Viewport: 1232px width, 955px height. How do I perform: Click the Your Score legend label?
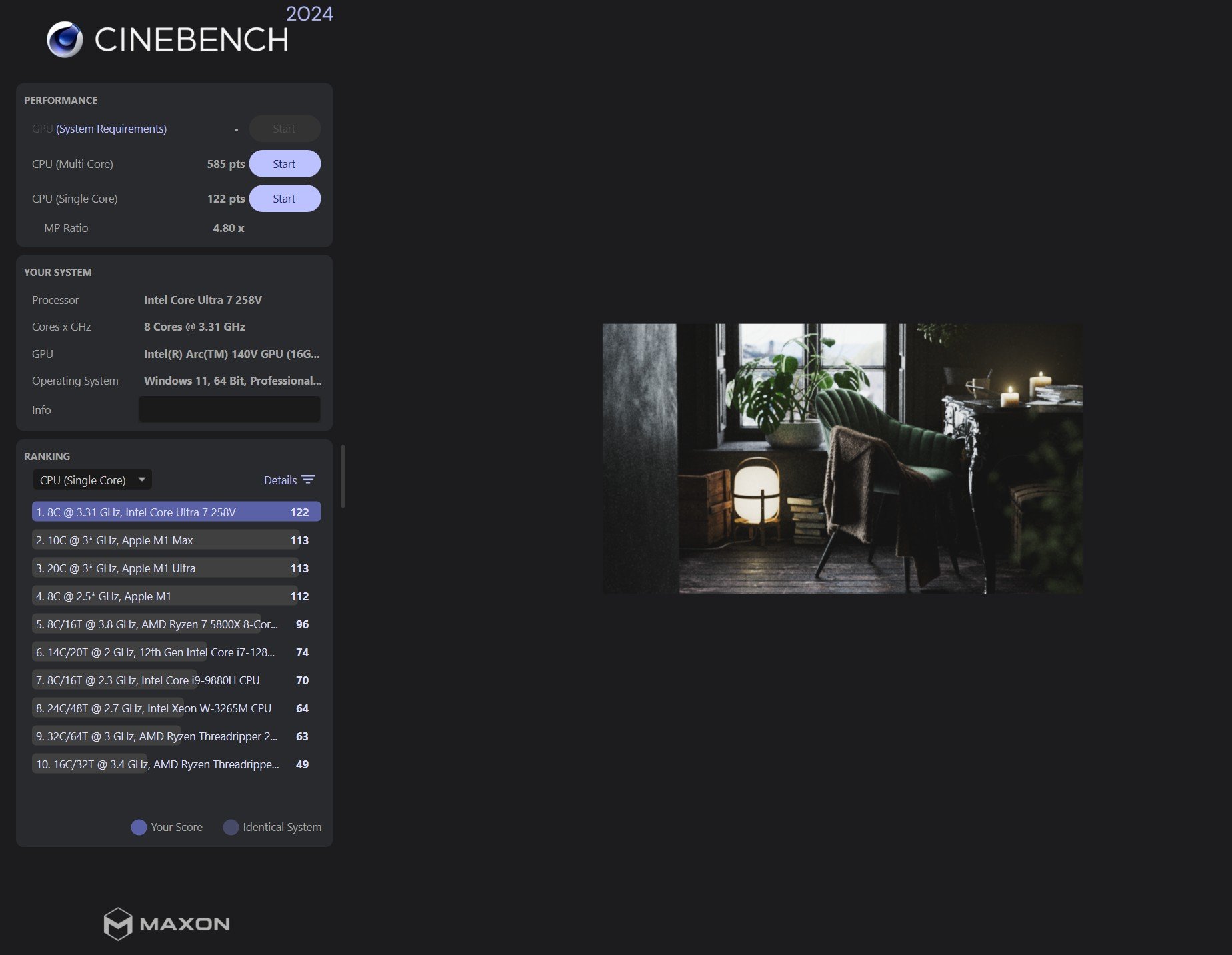[177, 827]
